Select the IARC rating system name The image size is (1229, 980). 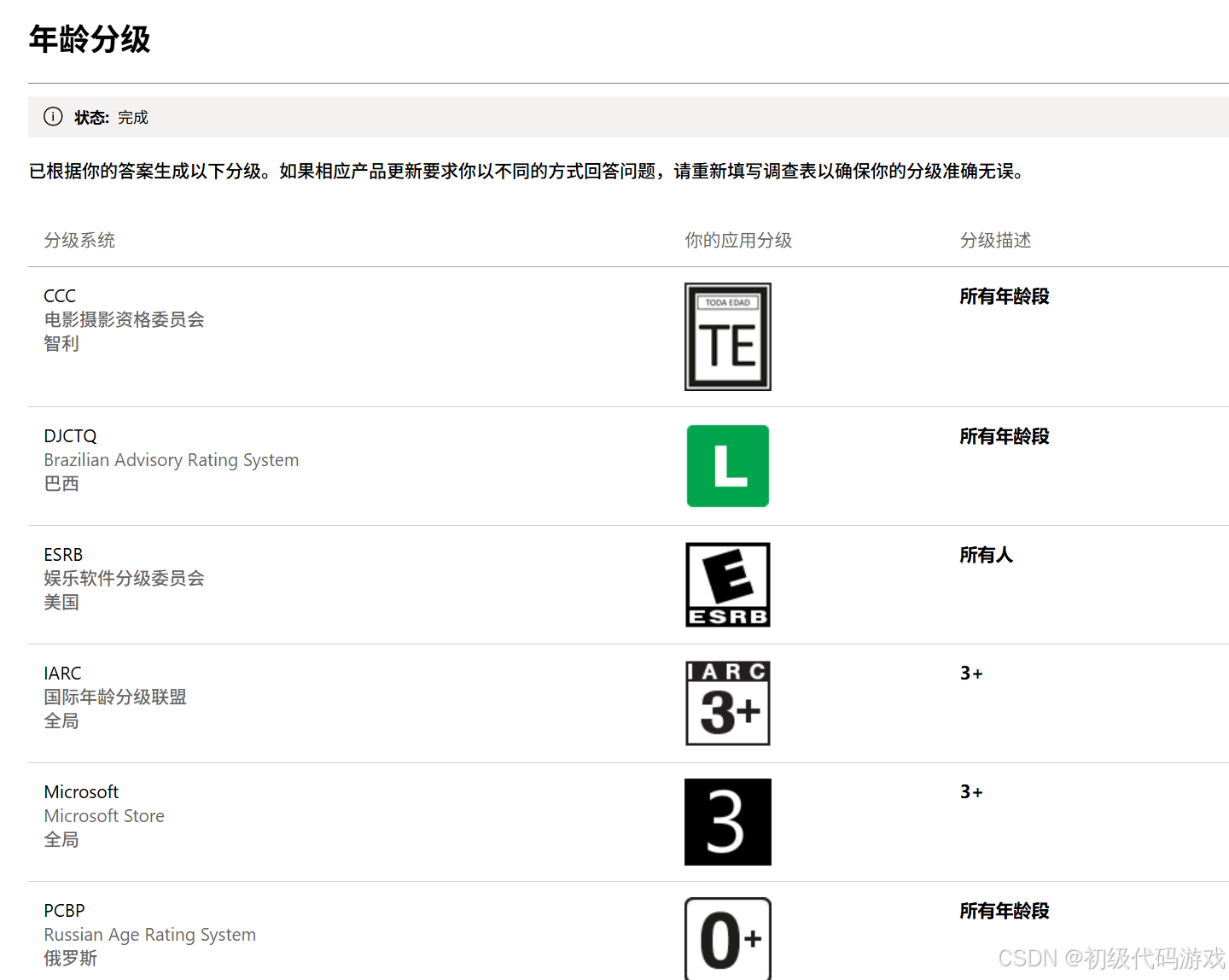point(62,674)
